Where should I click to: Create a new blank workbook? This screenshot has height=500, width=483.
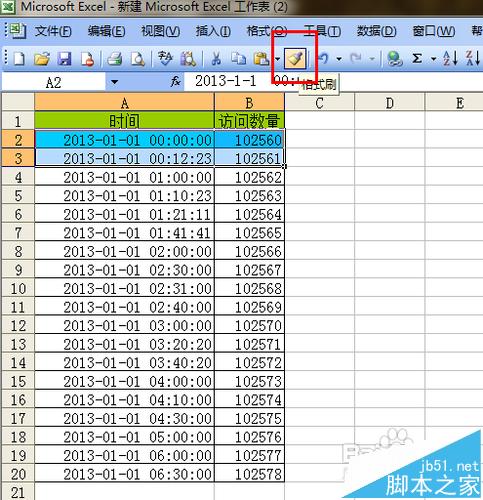[x=19, y=59]
